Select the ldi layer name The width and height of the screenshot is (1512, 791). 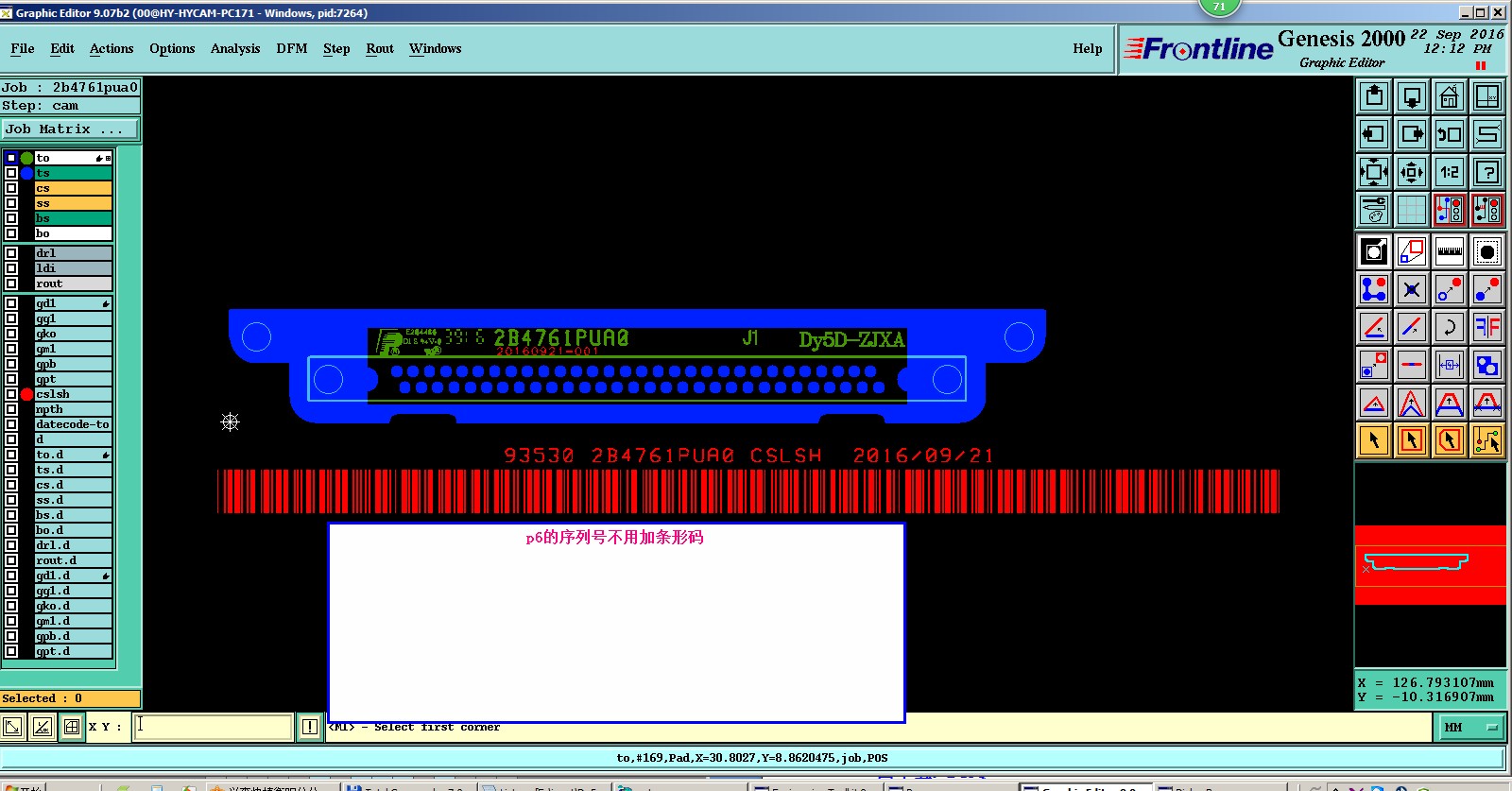(74, 268)
